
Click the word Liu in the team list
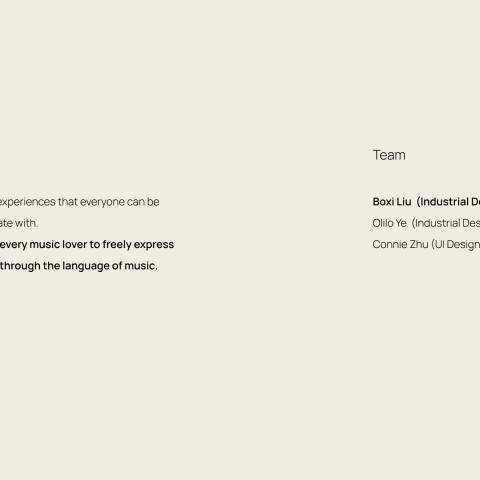[404, 202]
